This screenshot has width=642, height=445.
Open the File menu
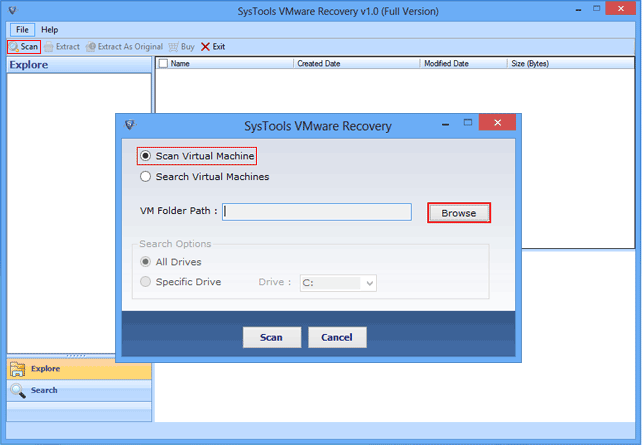(22, 29)
